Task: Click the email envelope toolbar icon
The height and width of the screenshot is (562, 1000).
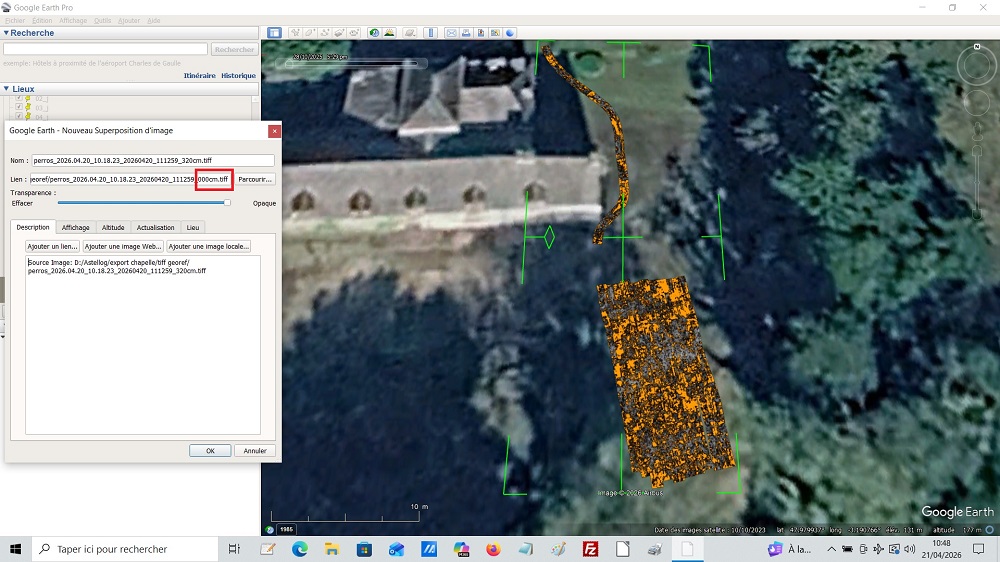Action: pyautogui.click(x=452, y=33)
